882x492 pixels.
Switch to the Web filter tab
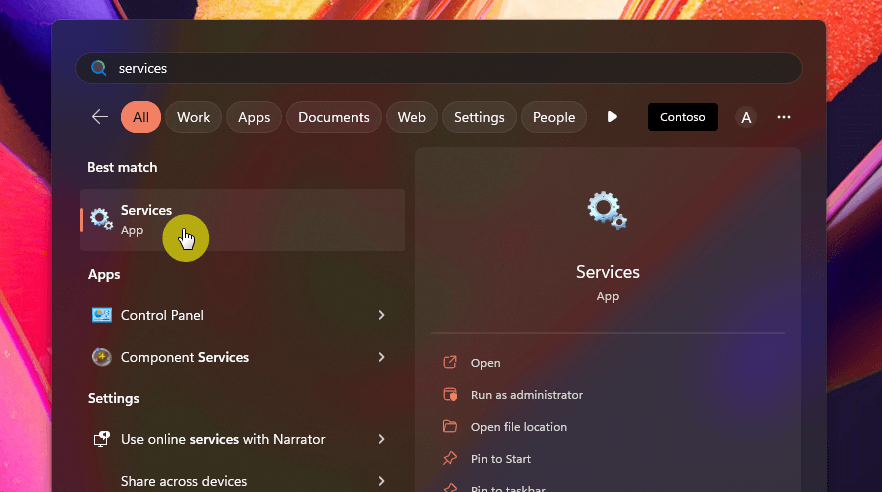pos(412,117)
